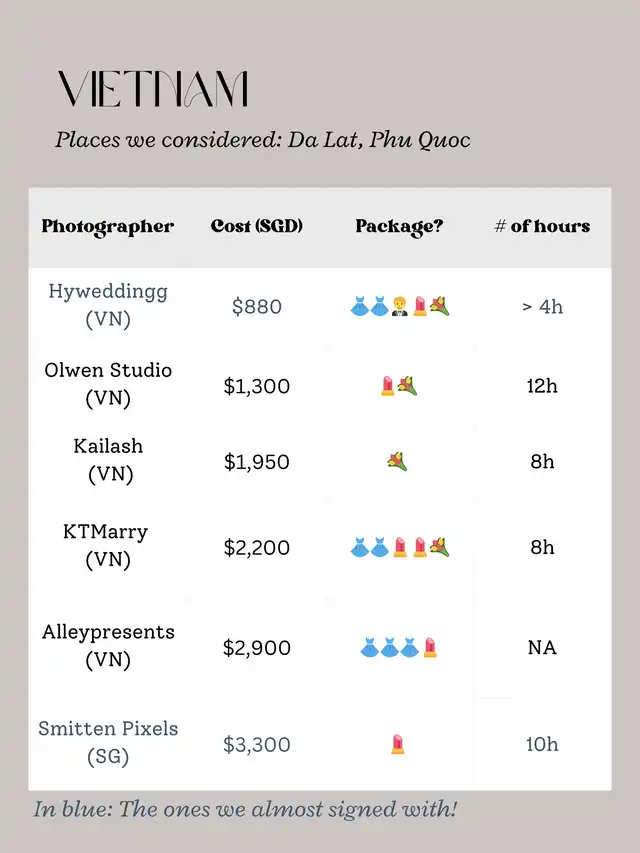Select the Package? column header
Screen dimensions: 640x853
click(399, 227)
